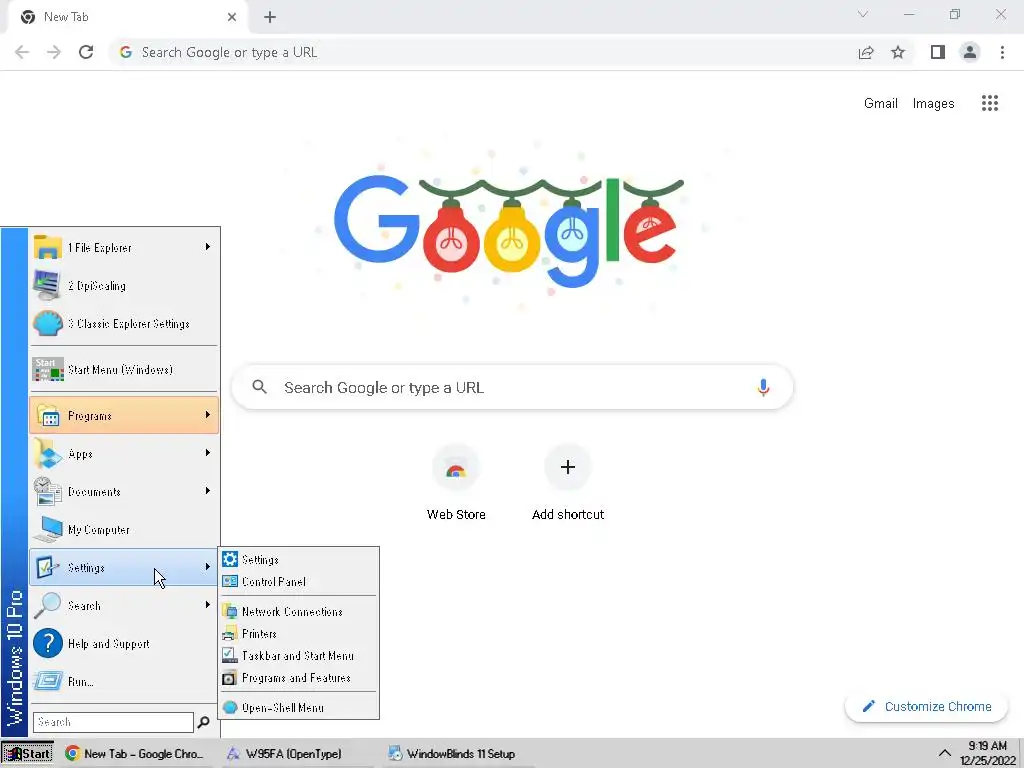The width and height of the screenshot is (1024, 768).
Task: Click the Open-Shell Menu shell icon
Action: click(x=230, y=707)
